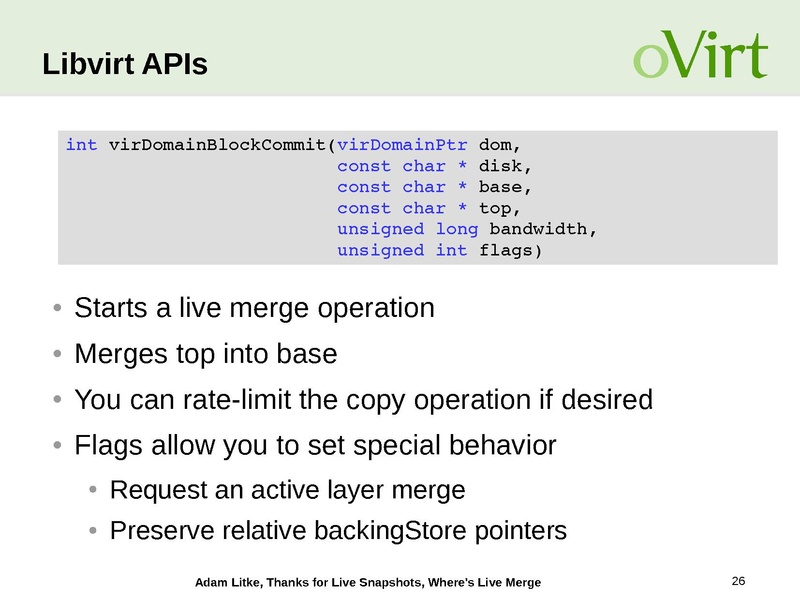Select the "Merges top into base" bullet
This screenshot has height=600, width=800.
206,354
